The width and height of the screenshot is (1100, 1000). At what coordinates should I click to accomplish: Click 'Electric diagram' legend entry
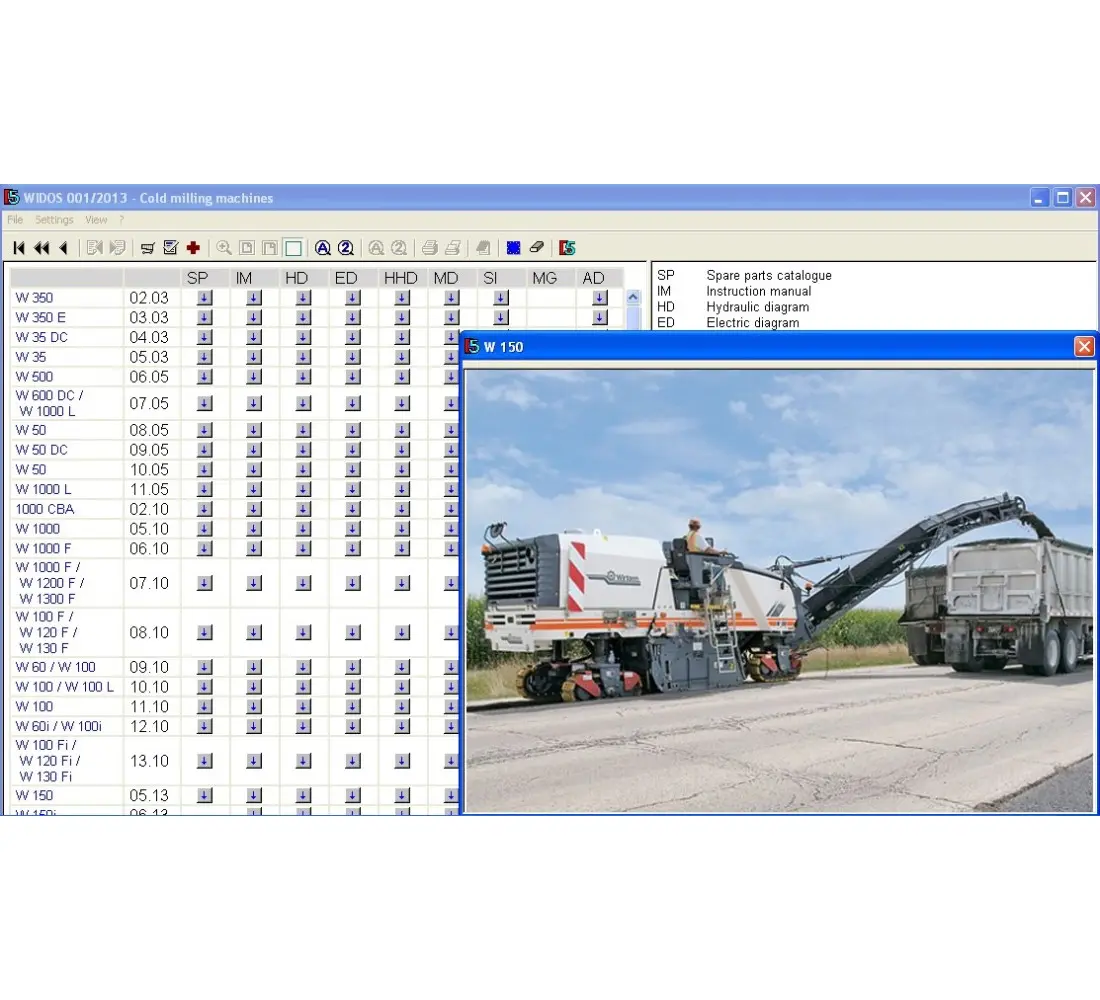(x=753, y=323)
